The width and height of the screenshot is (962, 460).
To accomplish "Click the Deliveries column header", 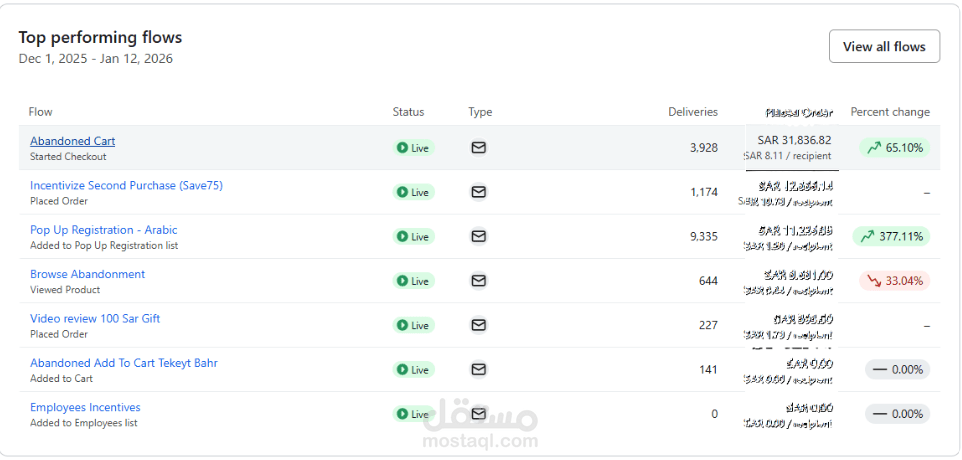I will pos(693,112).
